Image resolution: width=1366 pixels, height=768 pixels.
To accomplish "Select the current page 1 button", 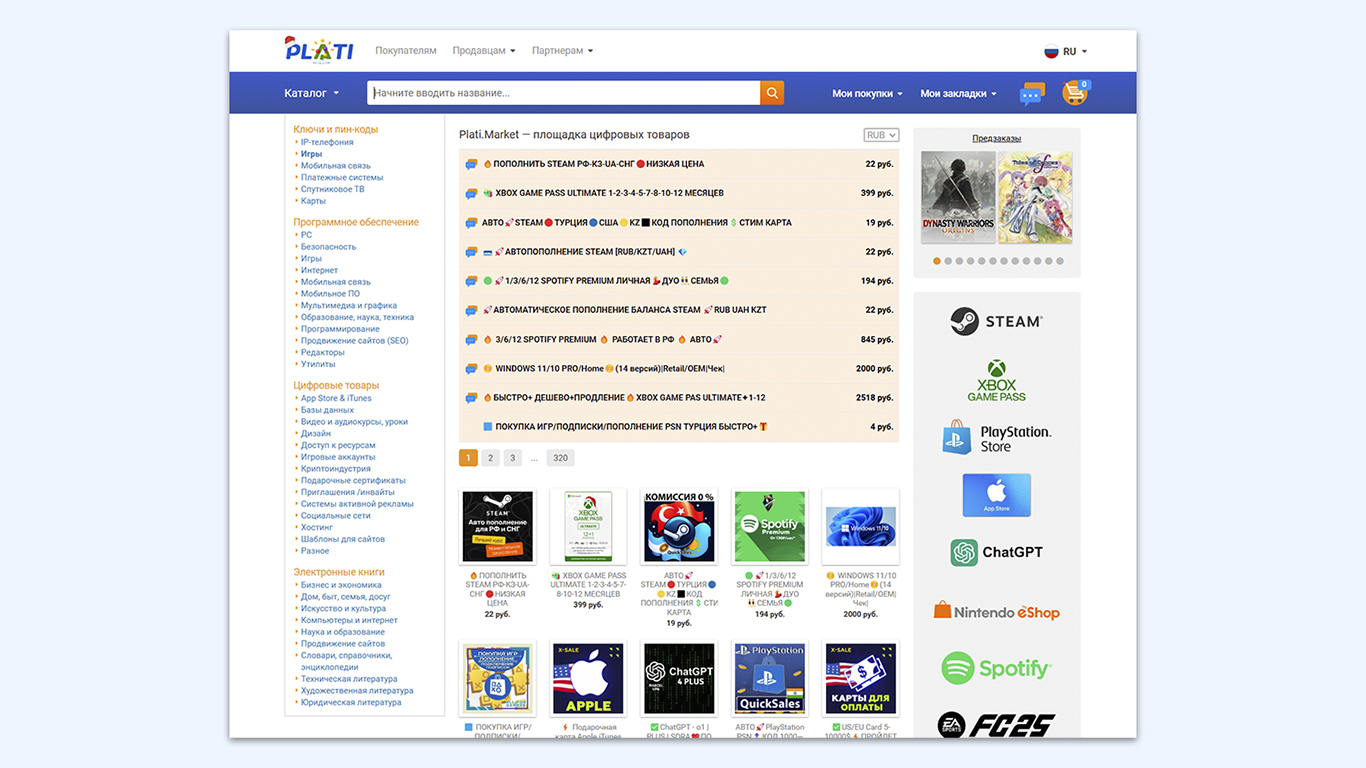I will 468,458.
